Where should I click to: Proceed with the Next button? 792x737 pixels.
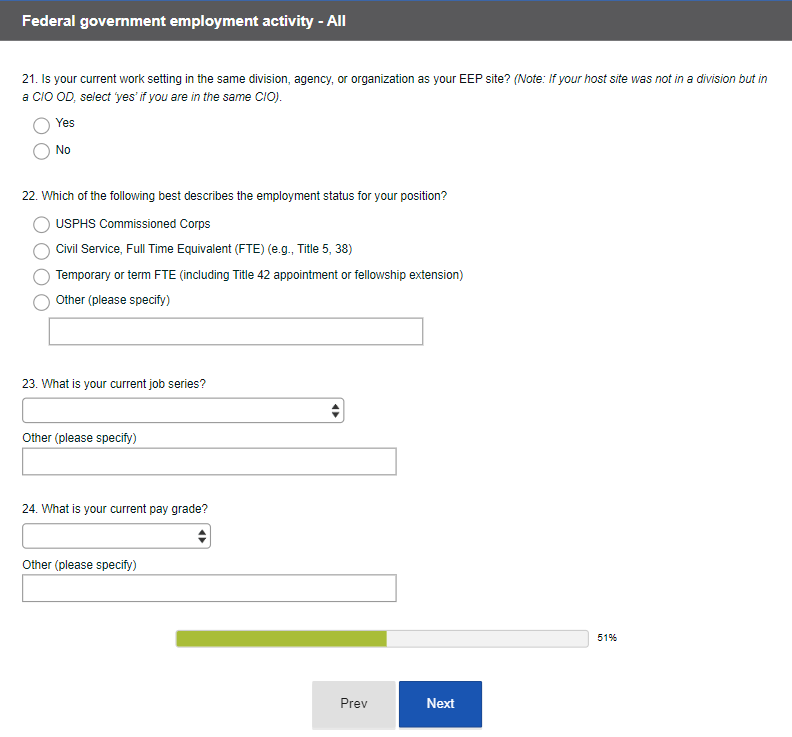(440, 704)
